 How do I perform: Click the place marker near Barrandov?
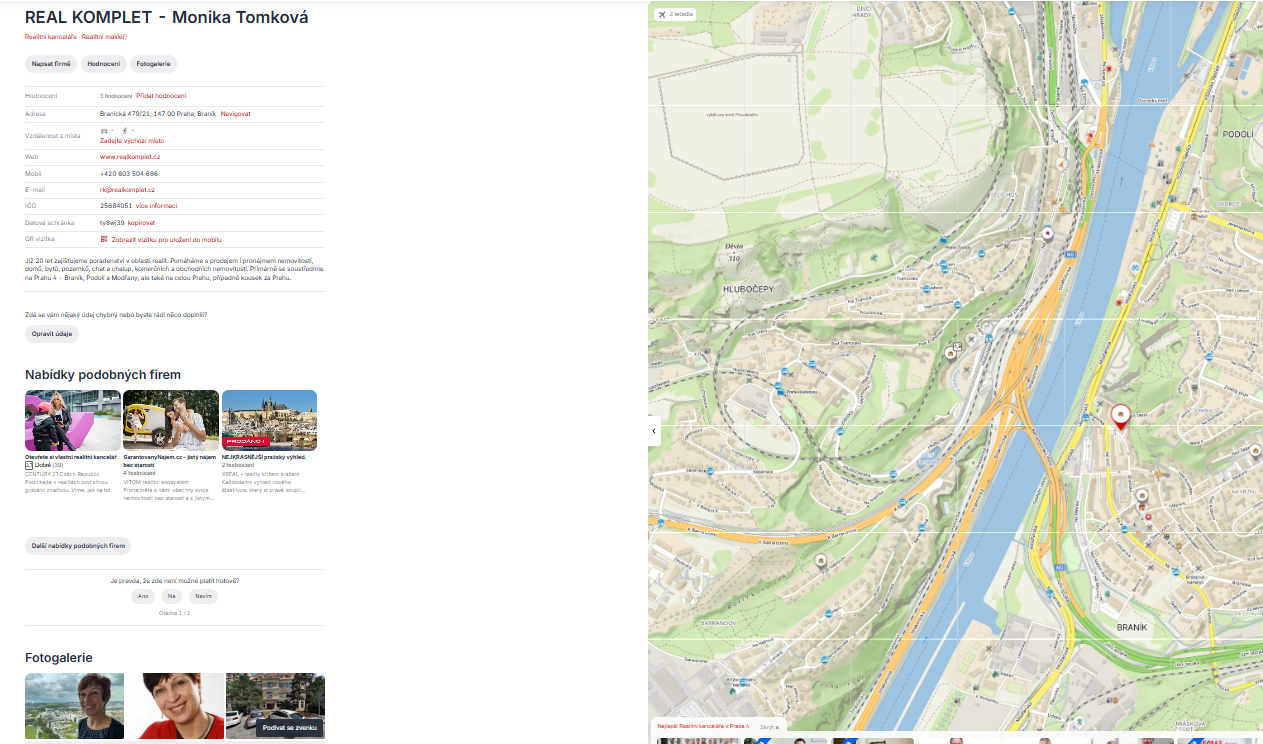tap(821, 562)
